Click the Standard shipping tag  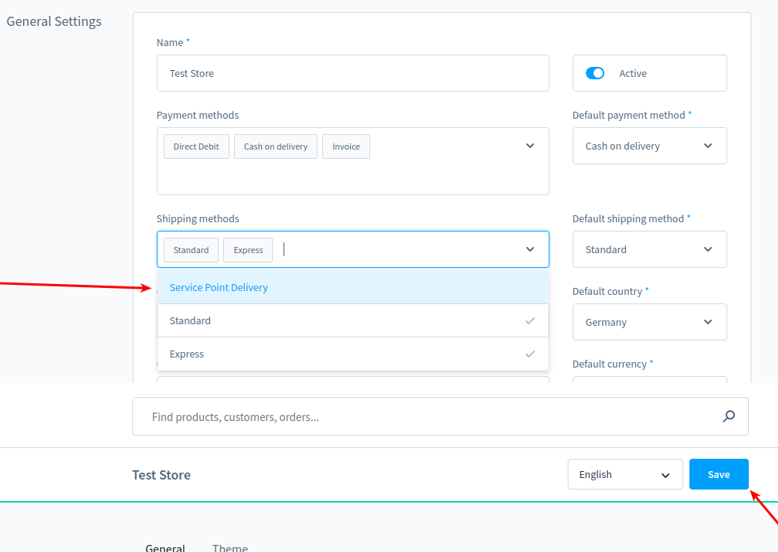click(x=191, y=250)
